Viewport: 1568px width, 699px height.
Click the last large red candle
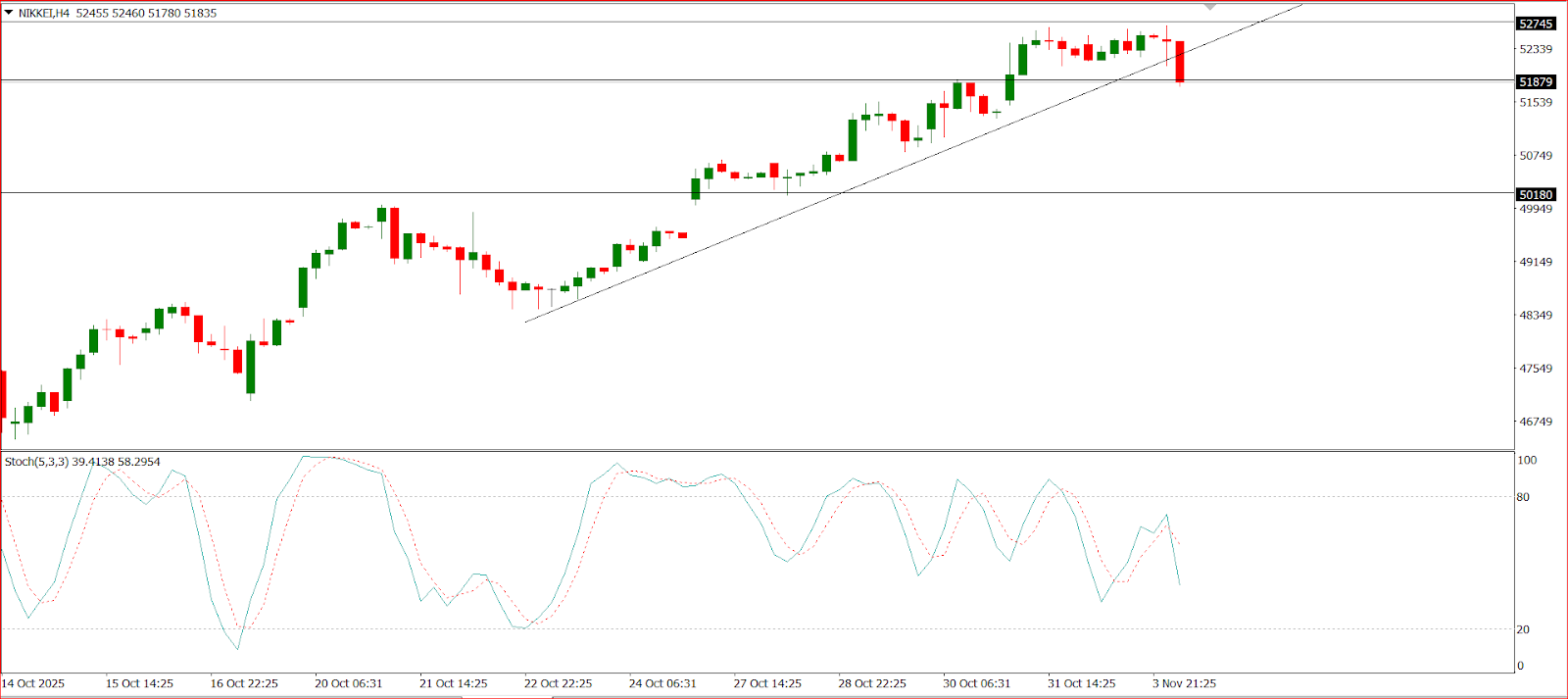coord(1180,61)
